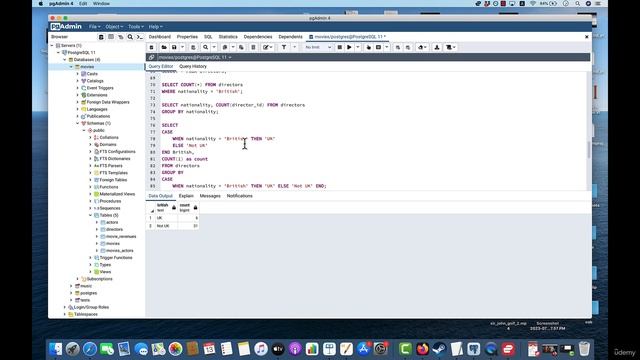The image size is (640, 360).
Task: Switch to the Statistics tab
Action: point(228,37)
